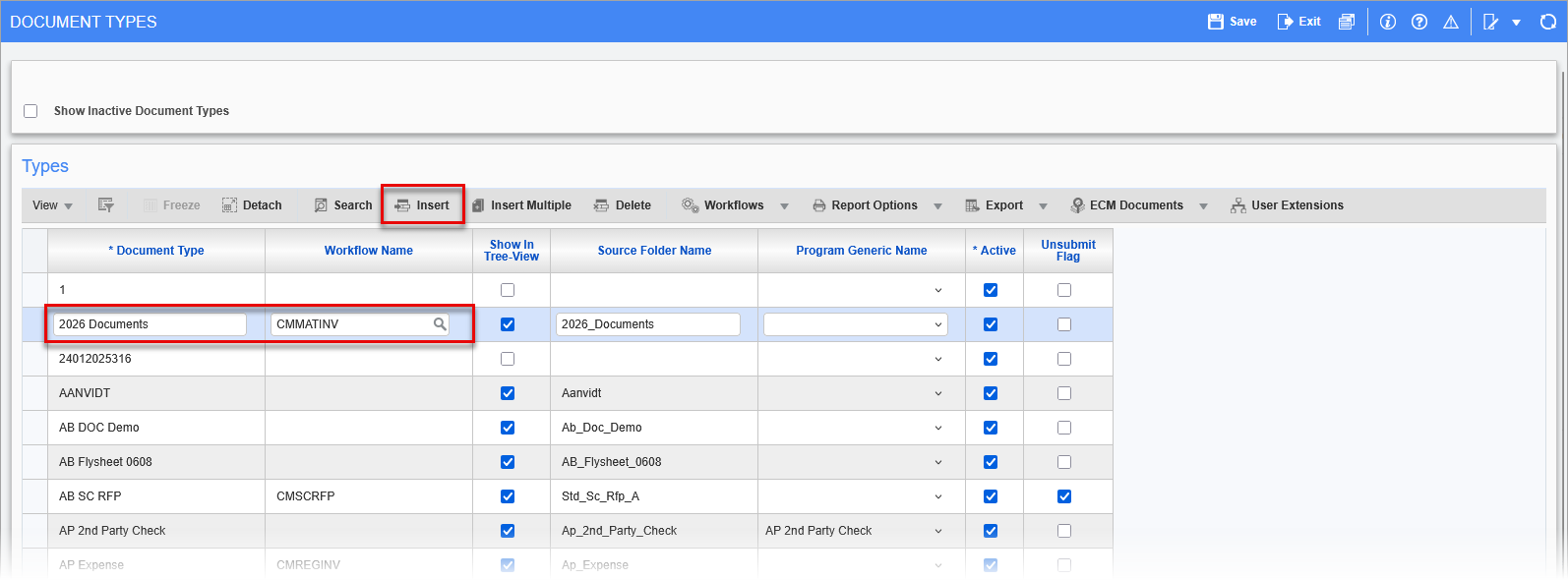Click the Workflows button label
The height and width of the screenshot is (580, 1568).
(x=734, y=205)
